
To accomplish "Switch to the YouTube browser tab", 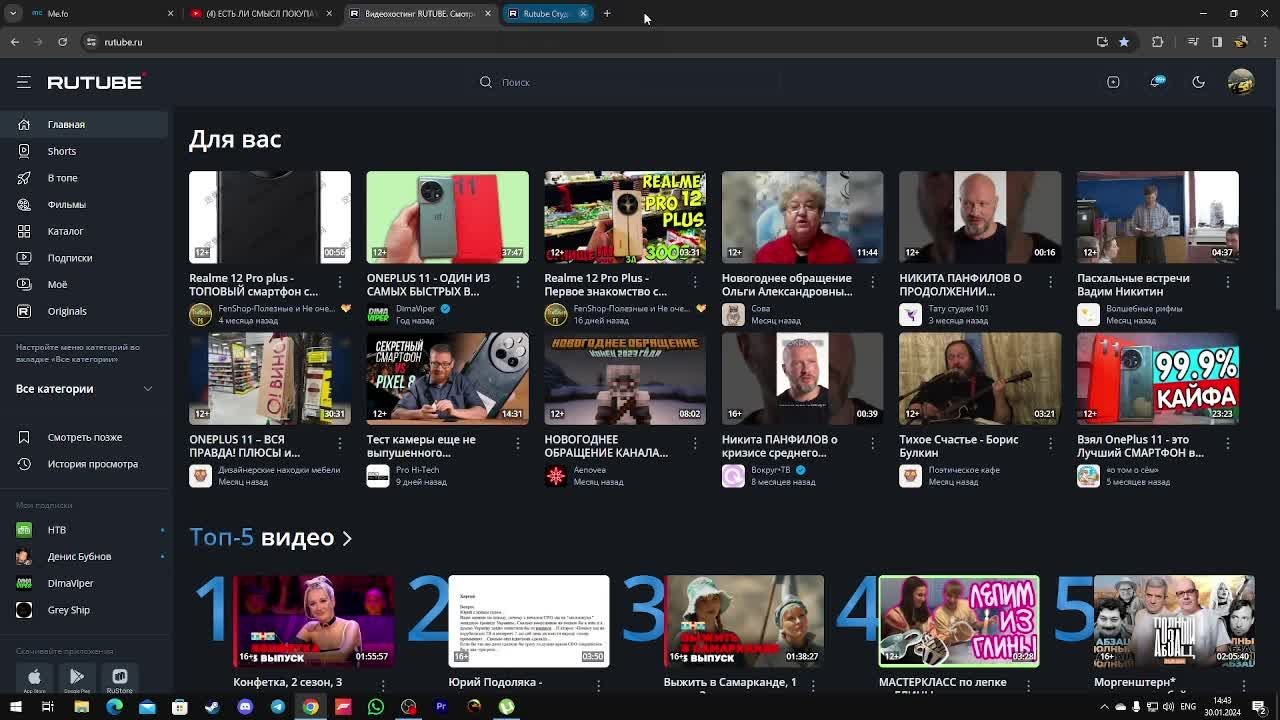I will (x=262, y=13).
